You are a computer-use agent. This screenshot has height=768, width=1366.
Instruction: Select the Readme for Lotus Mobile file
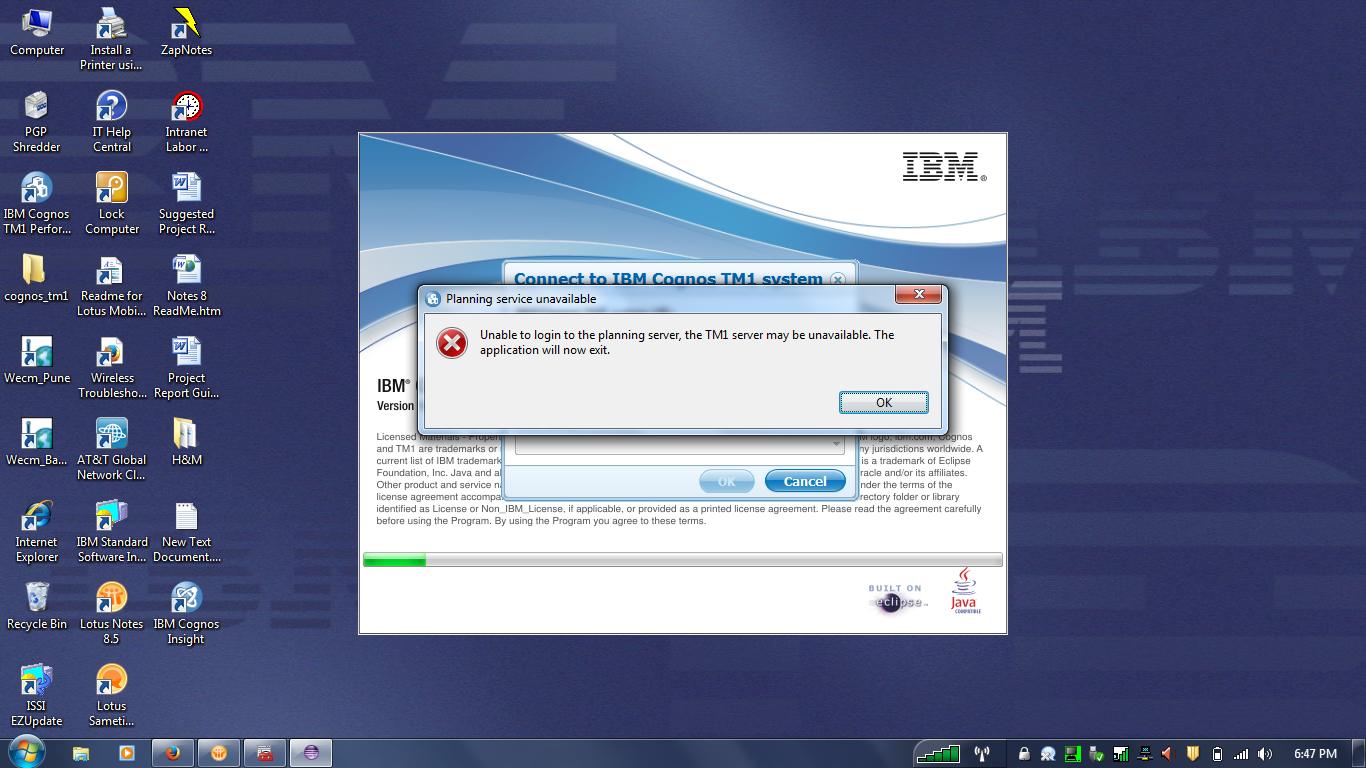point(111,285)
